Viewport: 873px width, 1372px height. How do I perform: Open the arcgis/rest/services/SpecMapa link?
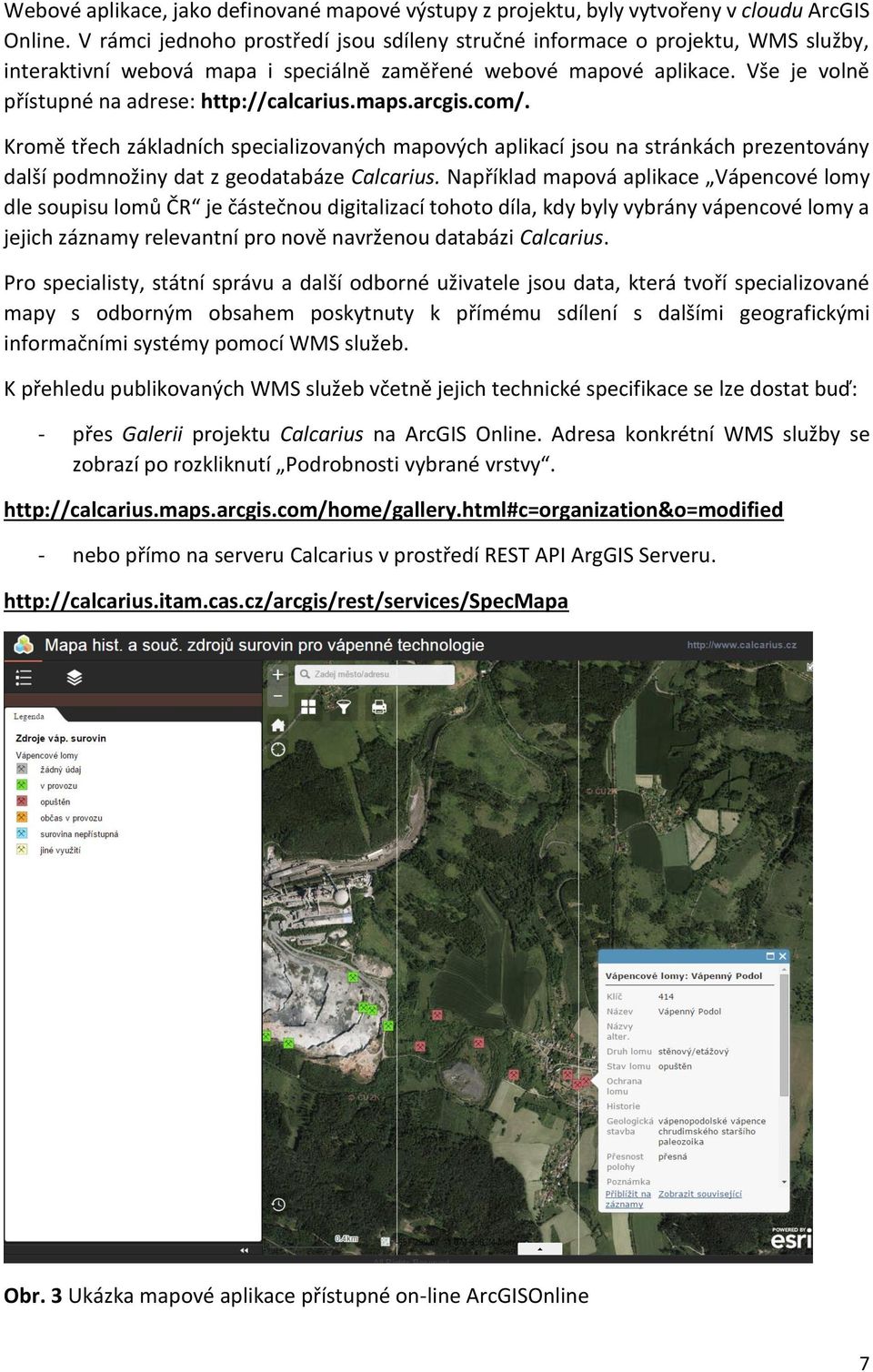(286, 600)
